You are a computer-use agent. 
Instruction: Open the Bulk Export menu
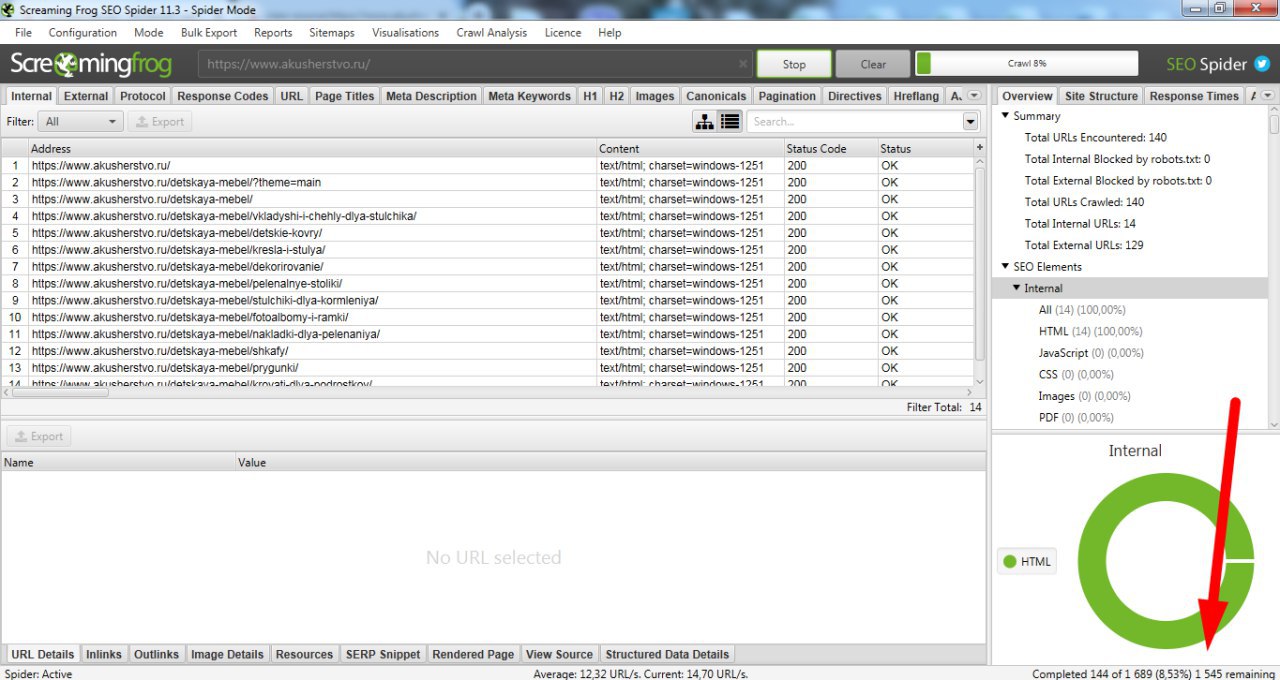[x=209, y=32]
